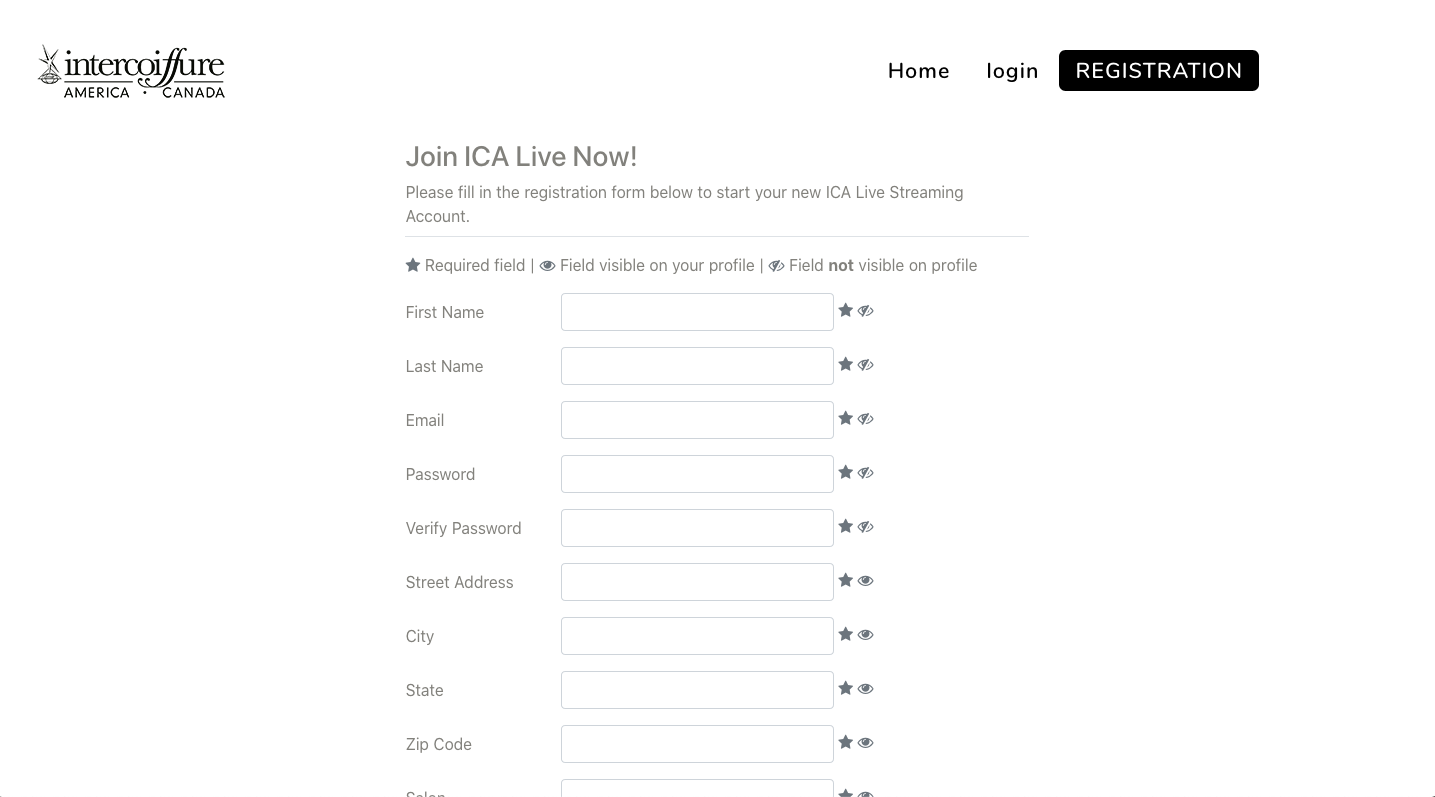
Task: Click the visible eye icon beside Zip Code
Action: [x=866, y=743]
